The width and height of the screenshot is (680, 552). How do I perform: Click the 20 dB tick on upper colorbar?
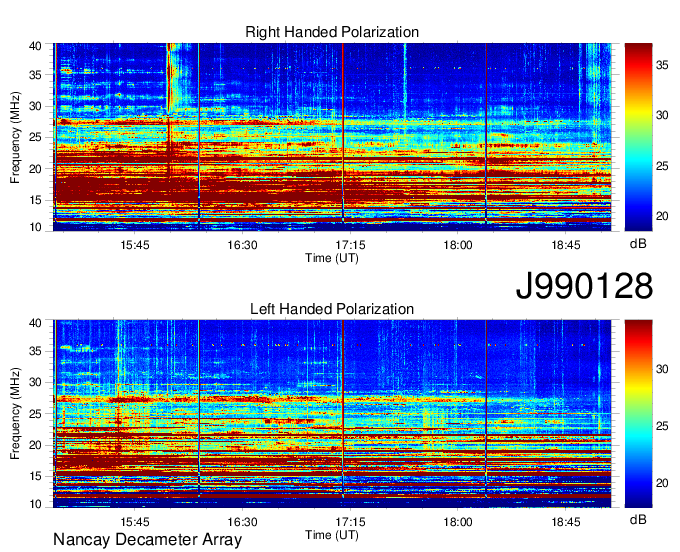click(662, 216)
